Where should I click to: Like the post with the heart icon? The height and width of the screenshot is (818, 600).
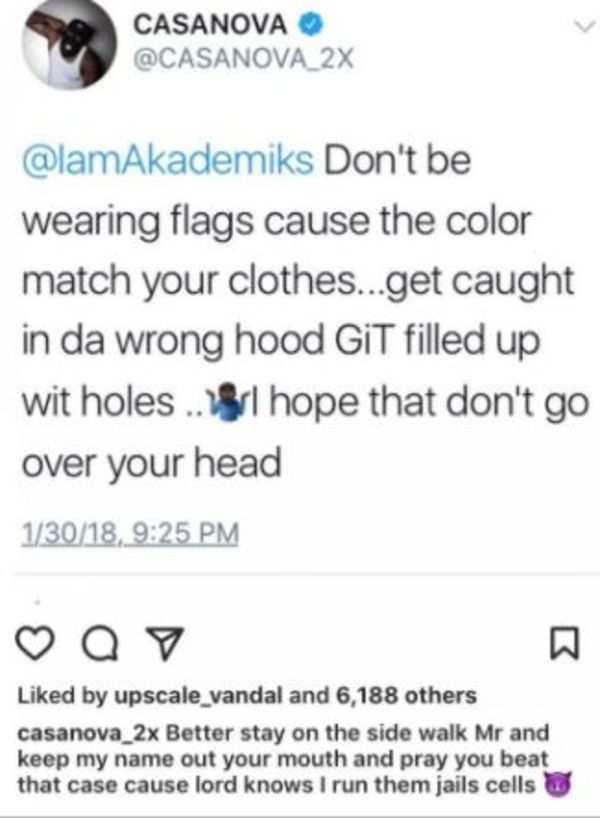(35, 645)
